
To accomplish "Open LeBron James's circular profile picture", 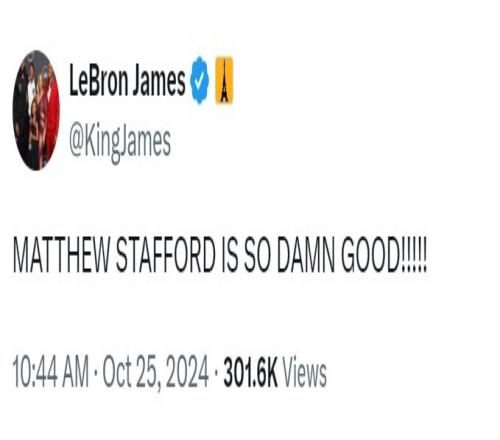I will tap(36, 110).
